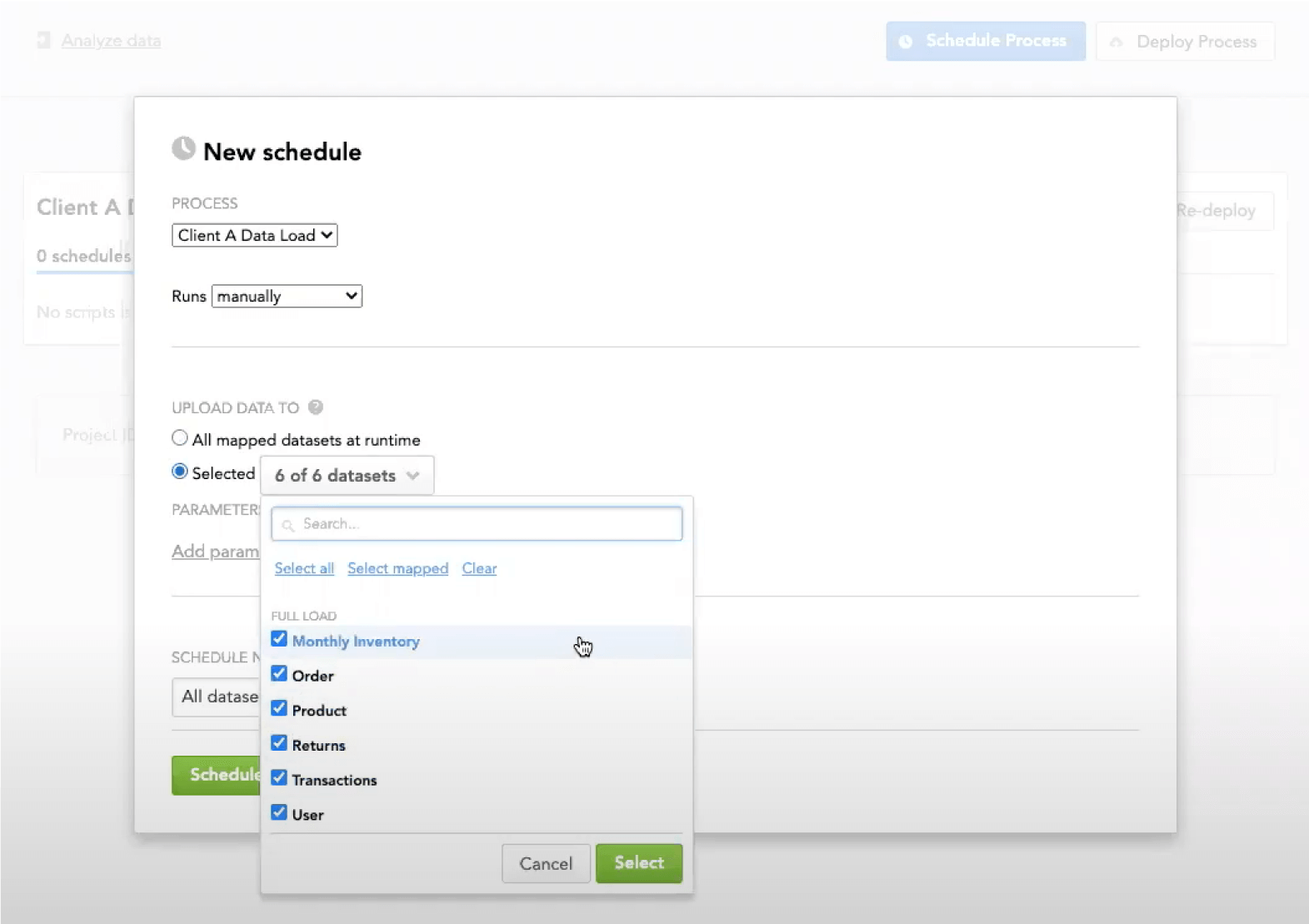This screenshot has width=1309, height=924.
Task: Collapse the 6 of 6 datasets dropdown
Action: [x=347, y=476]
